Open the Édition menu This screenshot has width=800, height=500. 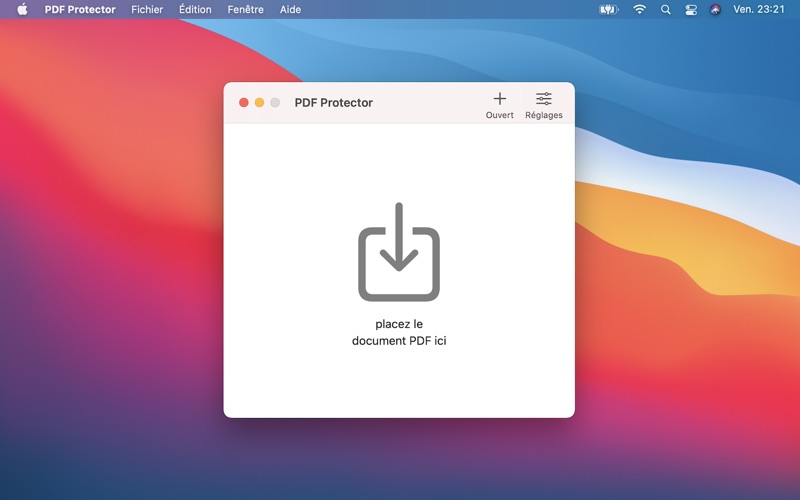[195, 9]
